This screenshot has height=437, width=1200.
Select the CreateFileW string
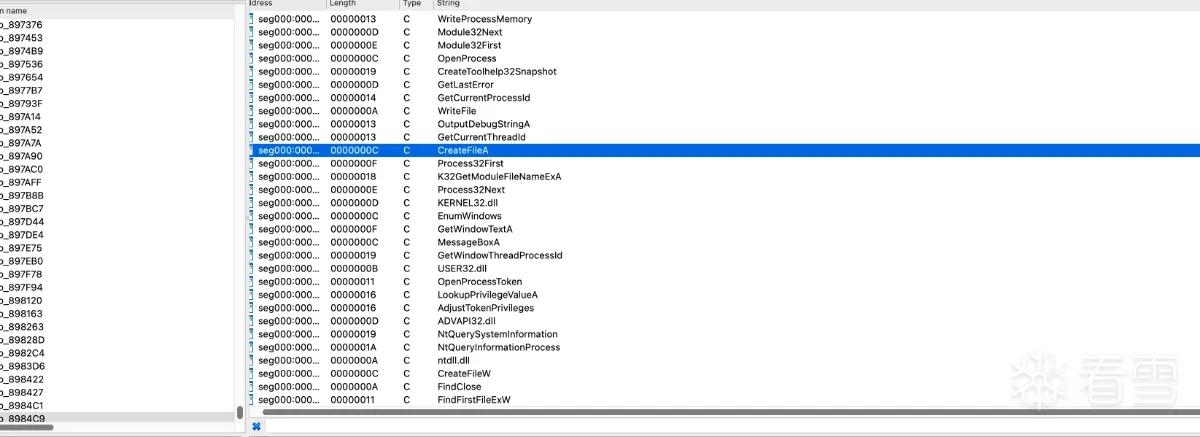coord(724,373)
